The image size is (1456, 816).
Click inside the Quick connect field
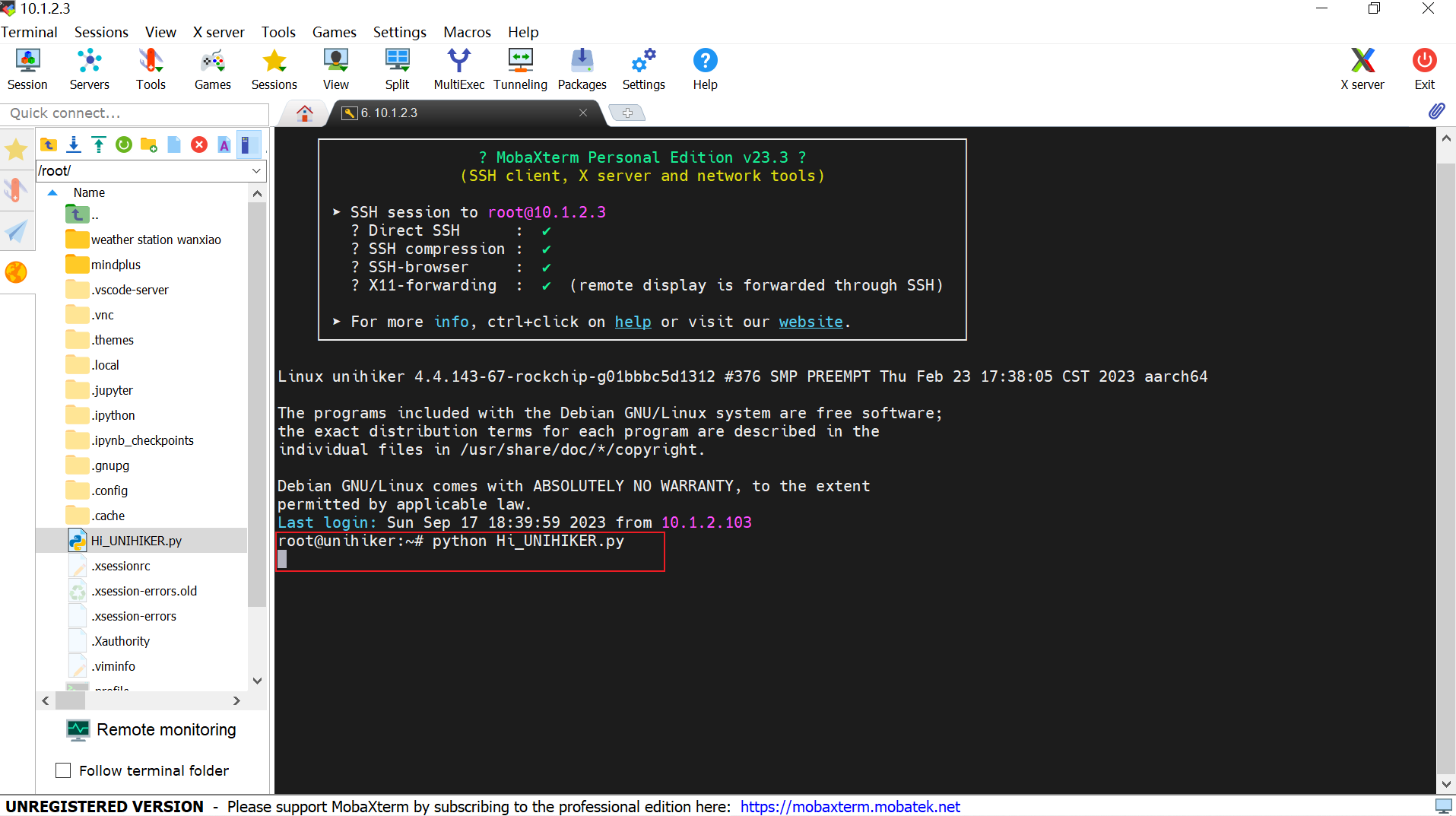(x=134, y=113)
